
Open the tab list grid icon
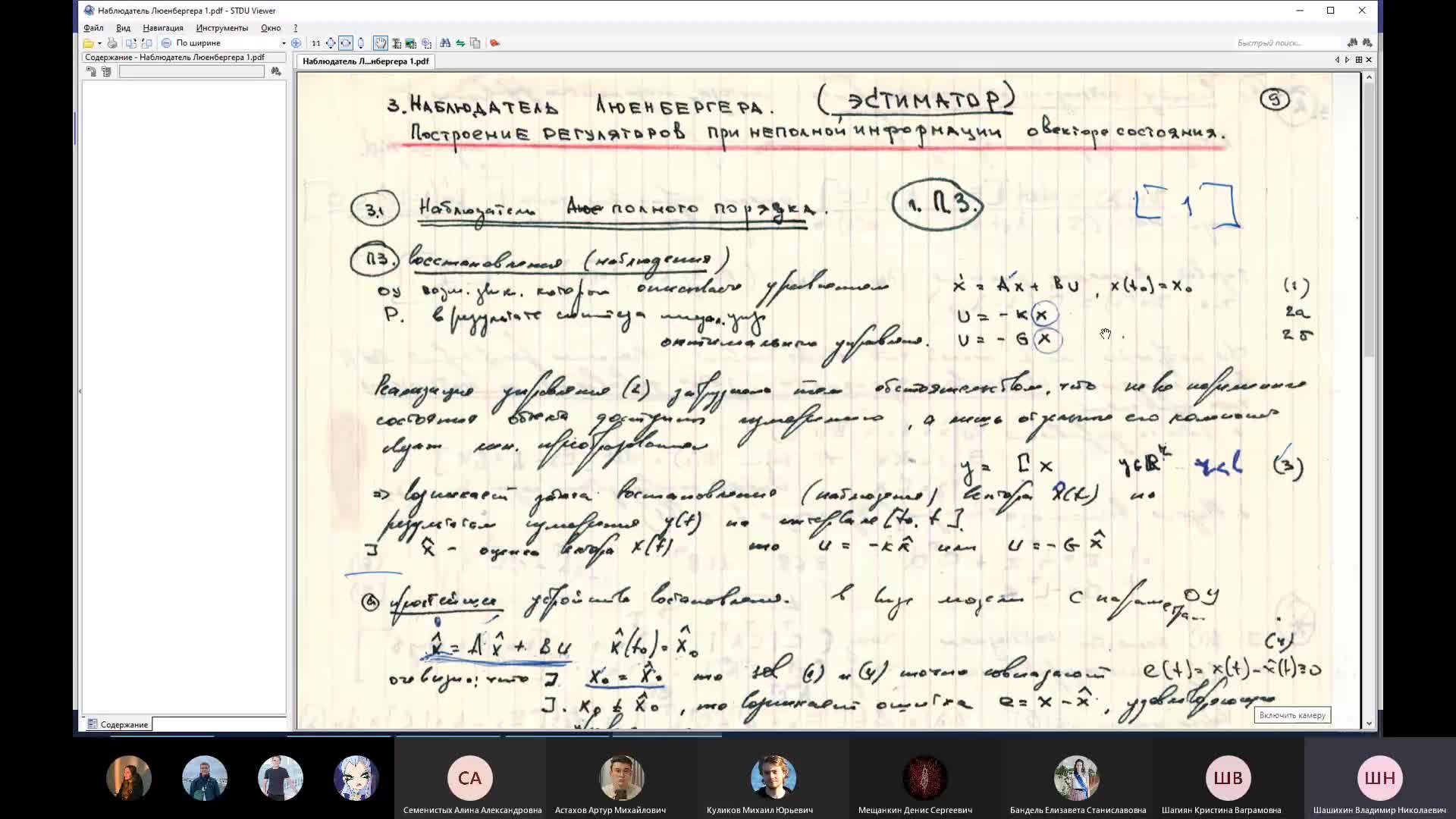tap(1358, 60)
